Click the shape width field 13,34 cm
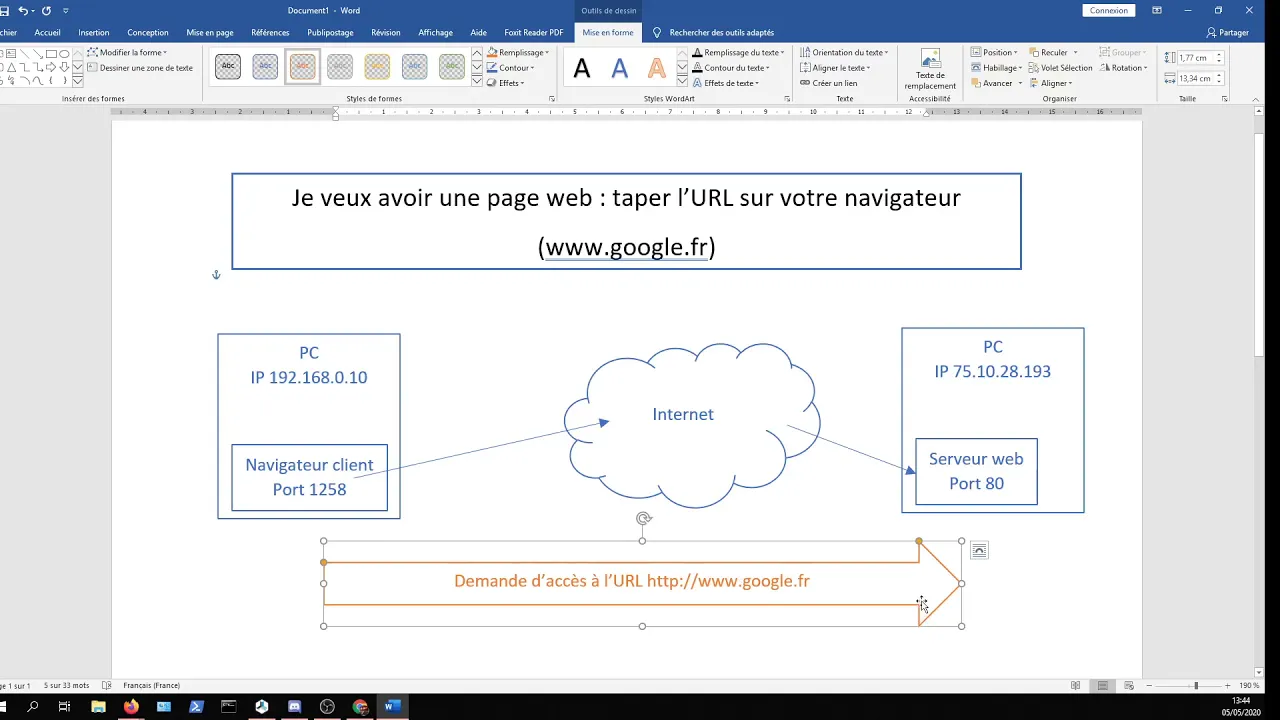Image resolution: width=1280 pixels, height=720 pixels. 1195,78
